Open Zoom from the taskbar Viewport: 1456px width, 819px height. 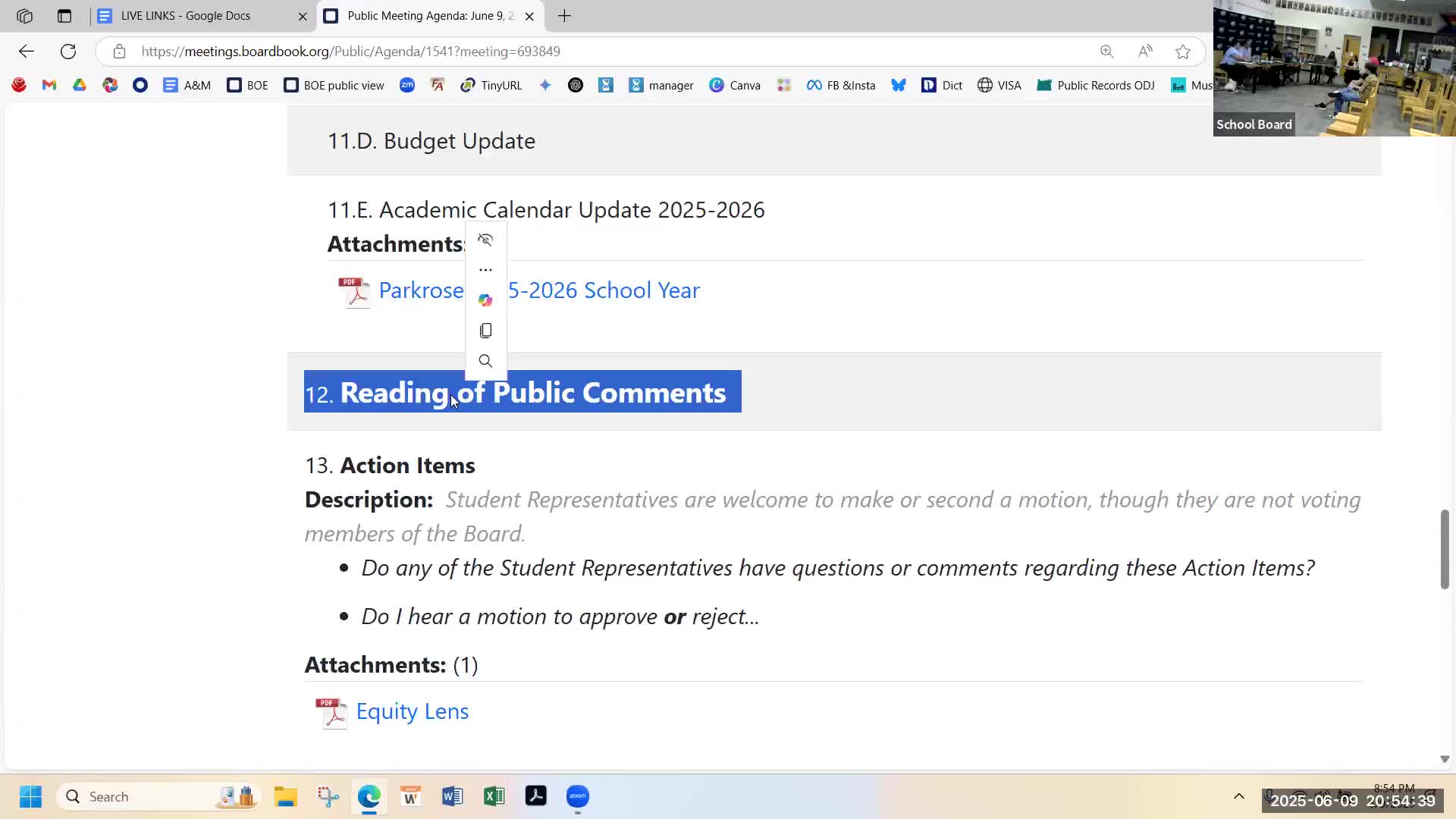click(x=578, y=796)
